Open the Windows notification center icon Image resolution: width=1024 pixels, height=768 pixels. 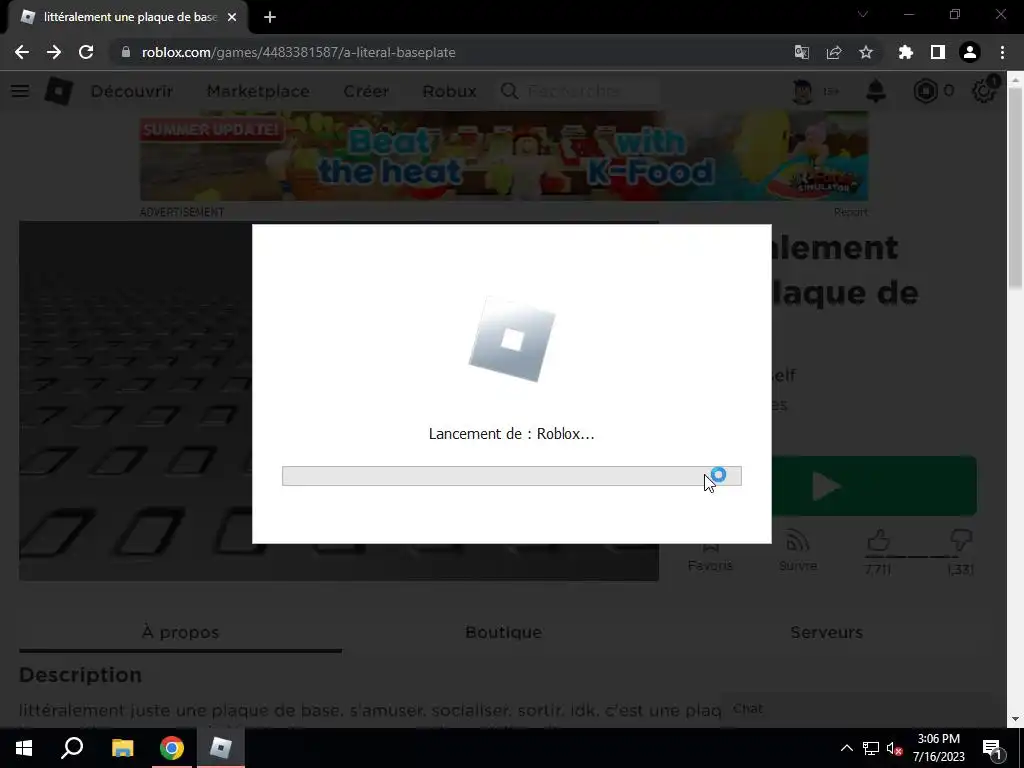[992, 748]
